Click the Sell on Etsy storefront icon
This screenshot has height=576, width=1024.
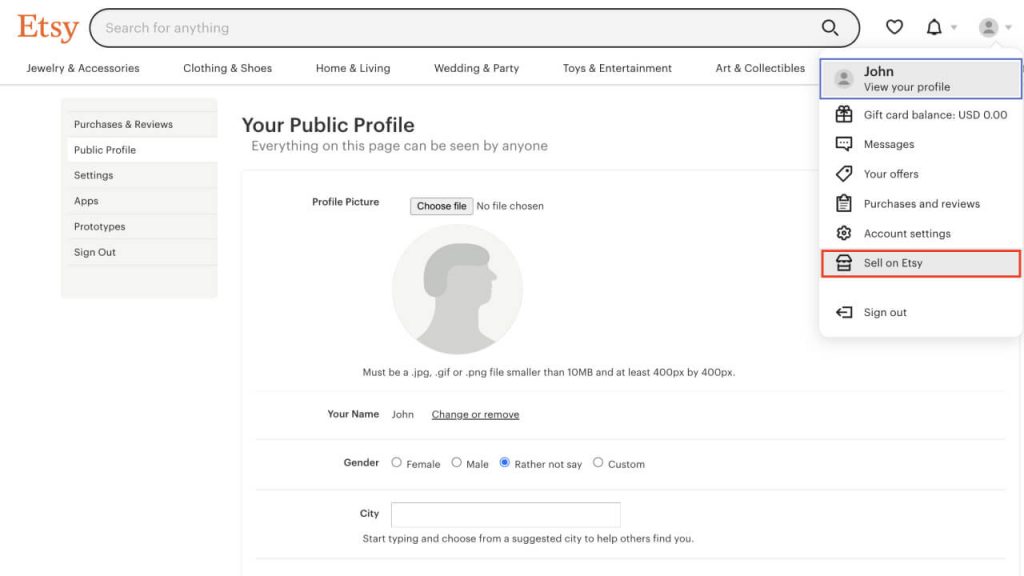pyautogui.click(x=844, y=263)
